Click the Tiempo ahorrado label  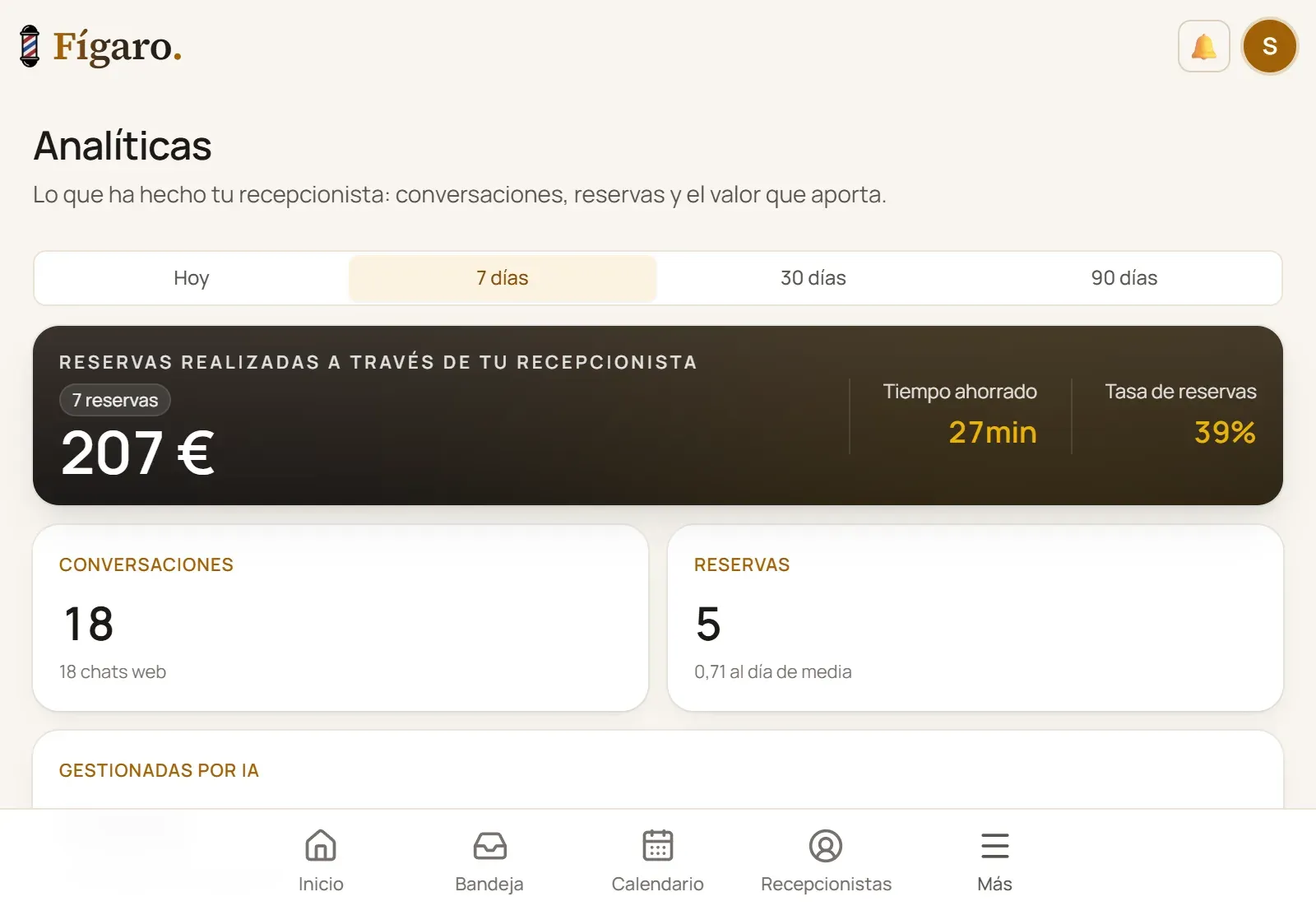coord(960,391)
